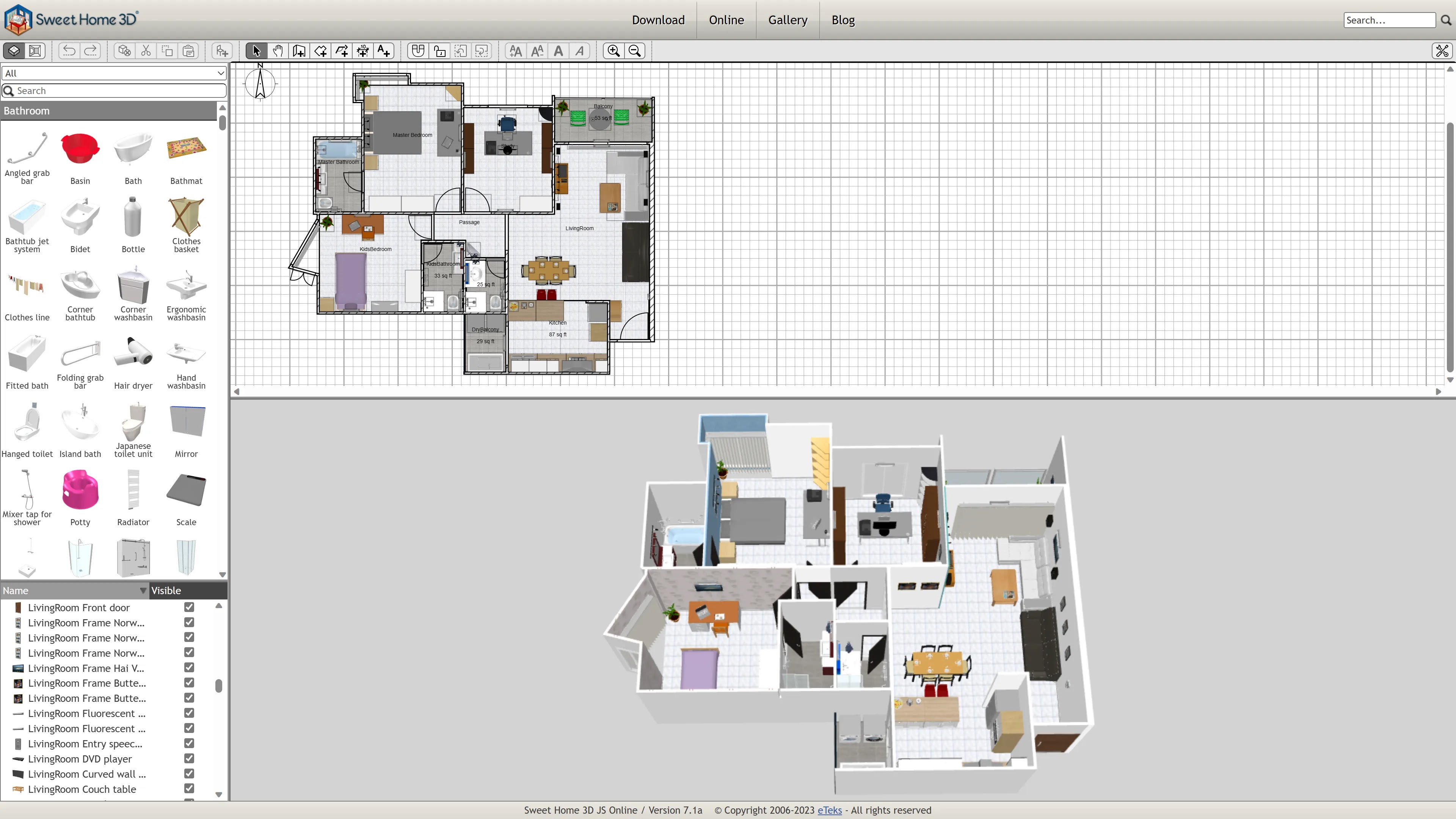Click furniture list scroll down arrow

pyautogui.click(x=219, y=795)
